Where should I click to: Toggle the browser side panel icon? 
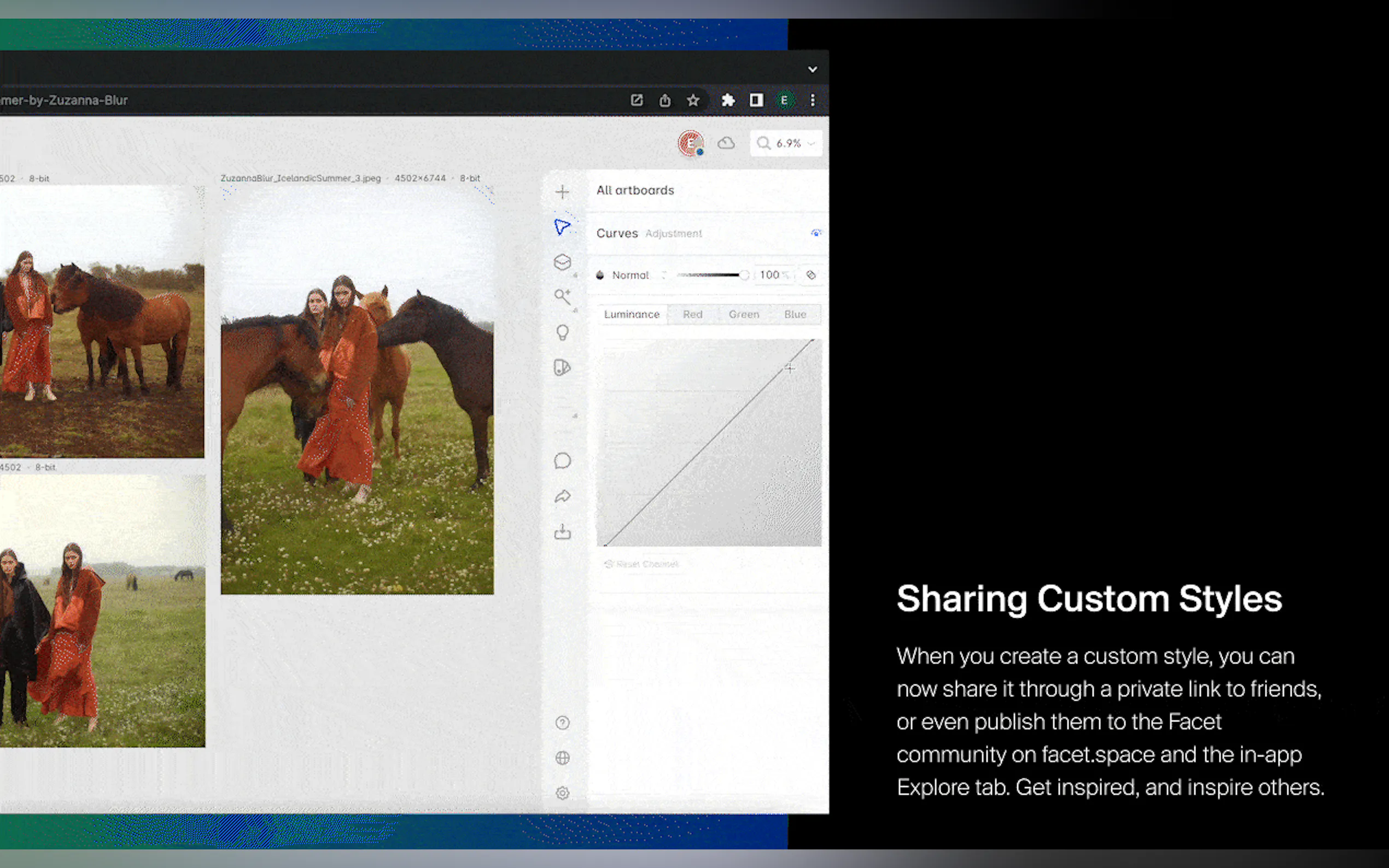(x=756, y=101)
